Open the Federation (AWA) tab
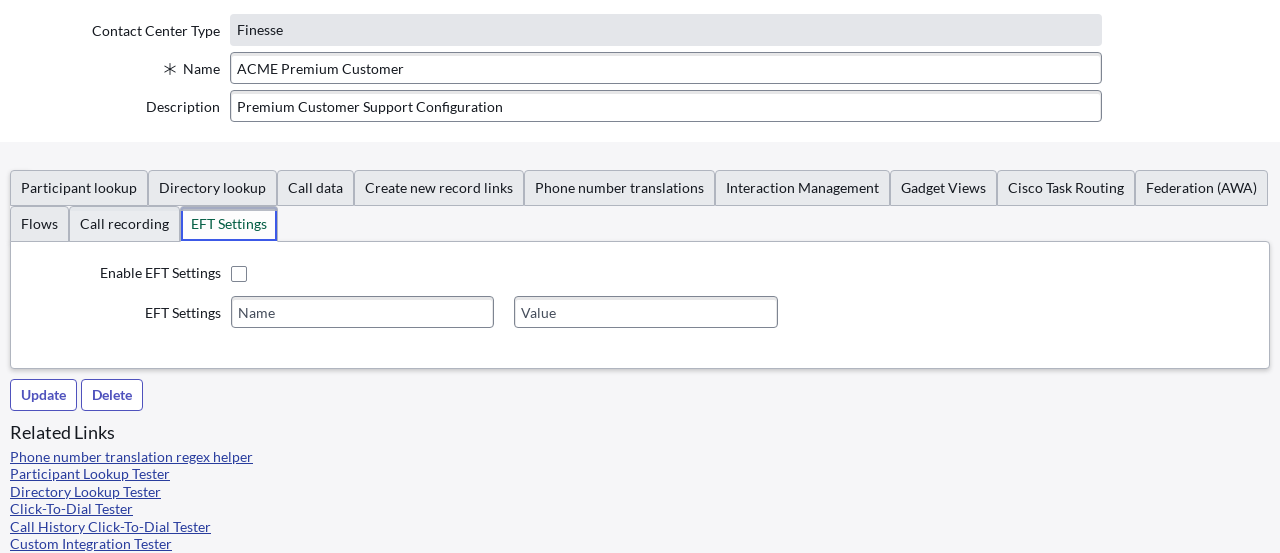 tap(1201, 188)
